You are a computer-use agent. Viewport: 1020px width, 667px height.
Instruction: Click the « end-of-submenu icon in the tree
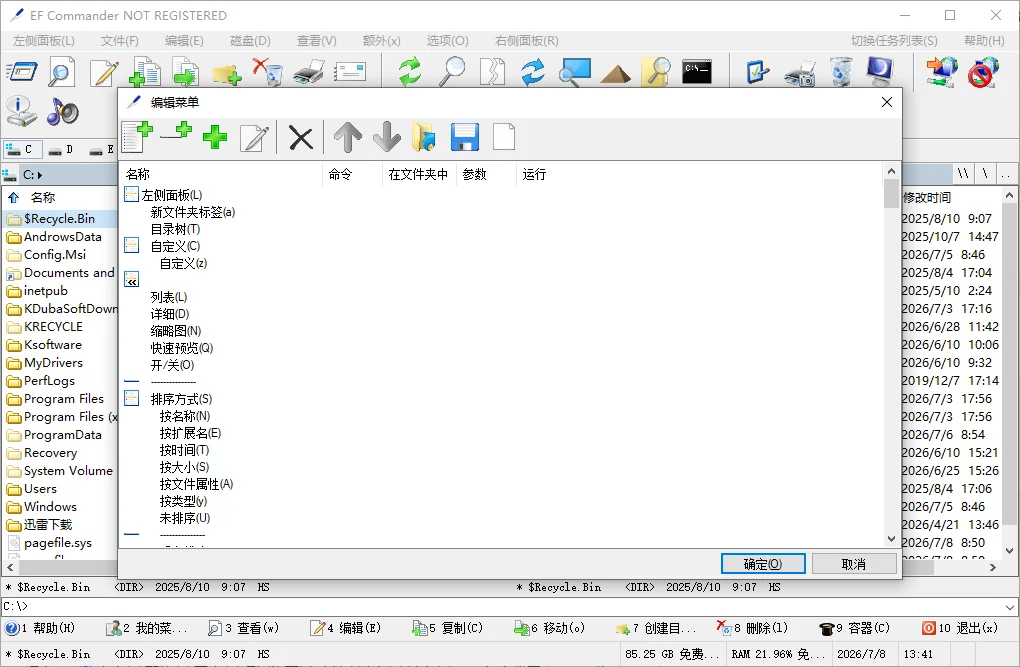click(x=131, y=279)
